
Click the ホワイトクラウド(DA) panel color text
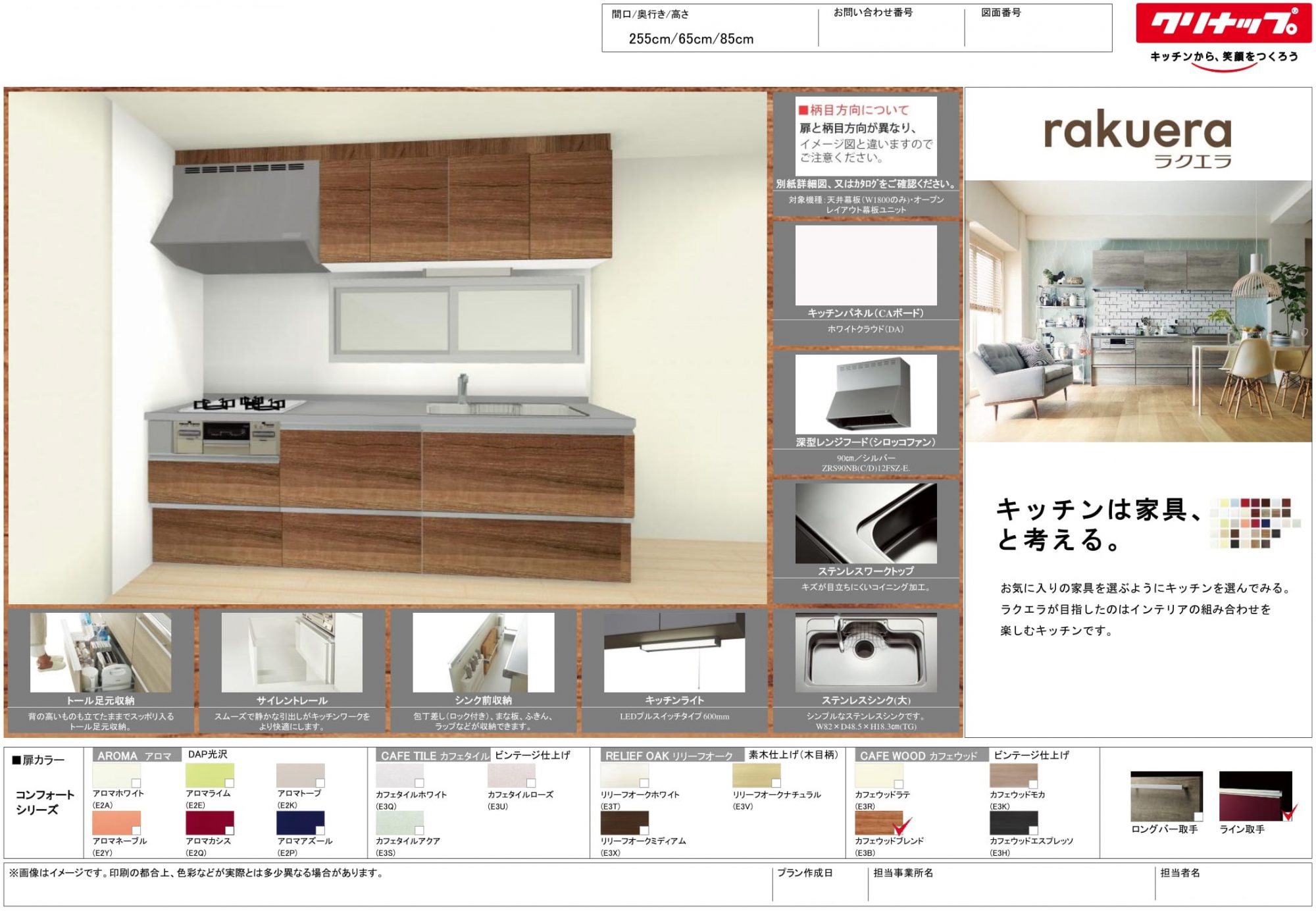tap(865, 329)
